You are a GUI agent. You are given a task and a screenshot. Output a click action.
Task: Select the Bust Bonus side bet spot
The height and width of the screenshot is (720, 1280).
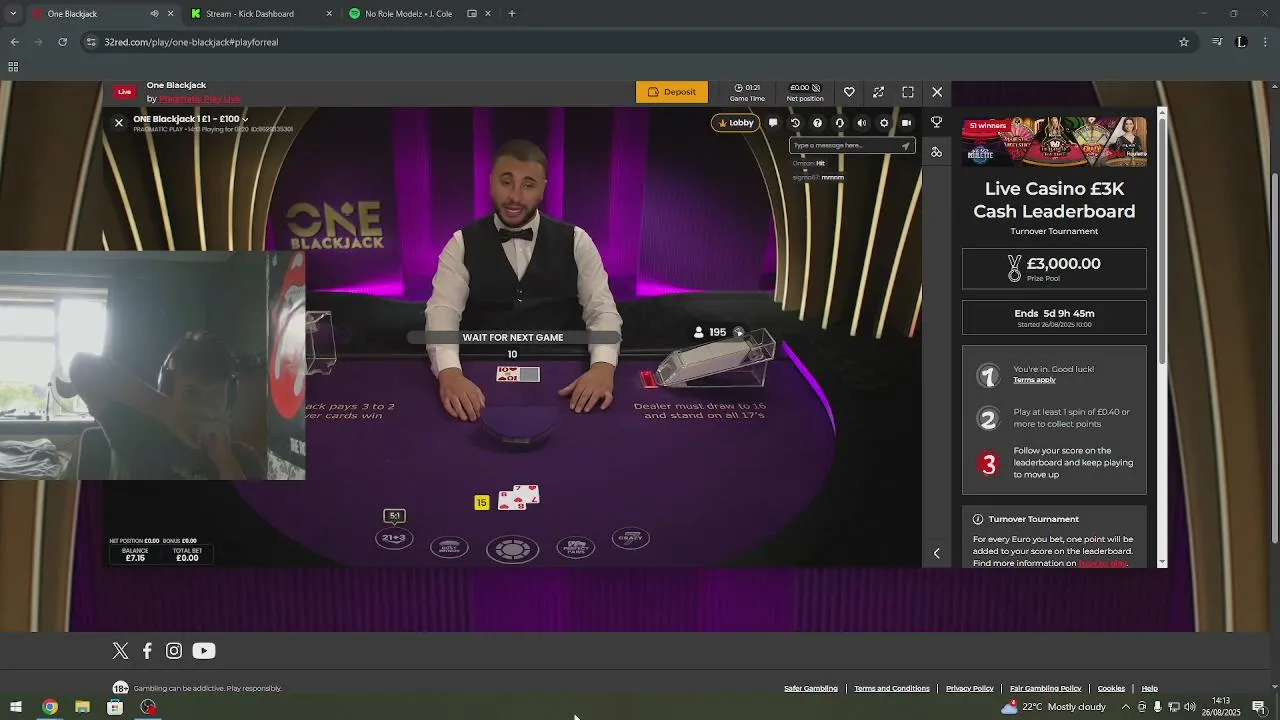coord(449,547)
